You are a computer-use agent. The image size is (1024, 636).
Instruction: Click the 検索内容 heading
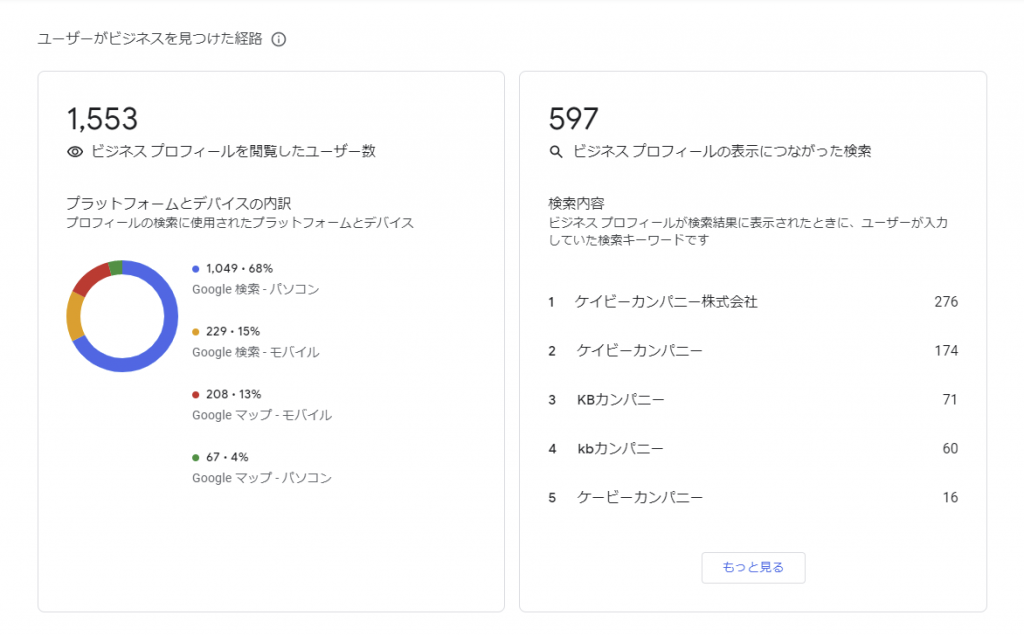[576, 203]
